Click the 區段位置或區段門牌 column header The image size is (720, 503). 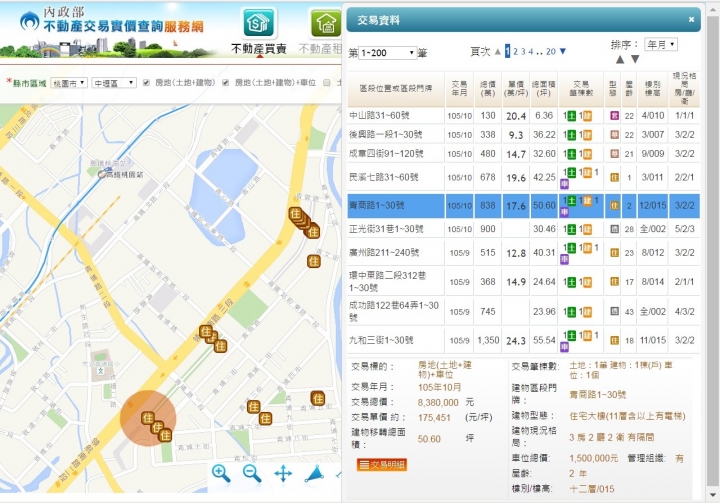coord(396,89)
